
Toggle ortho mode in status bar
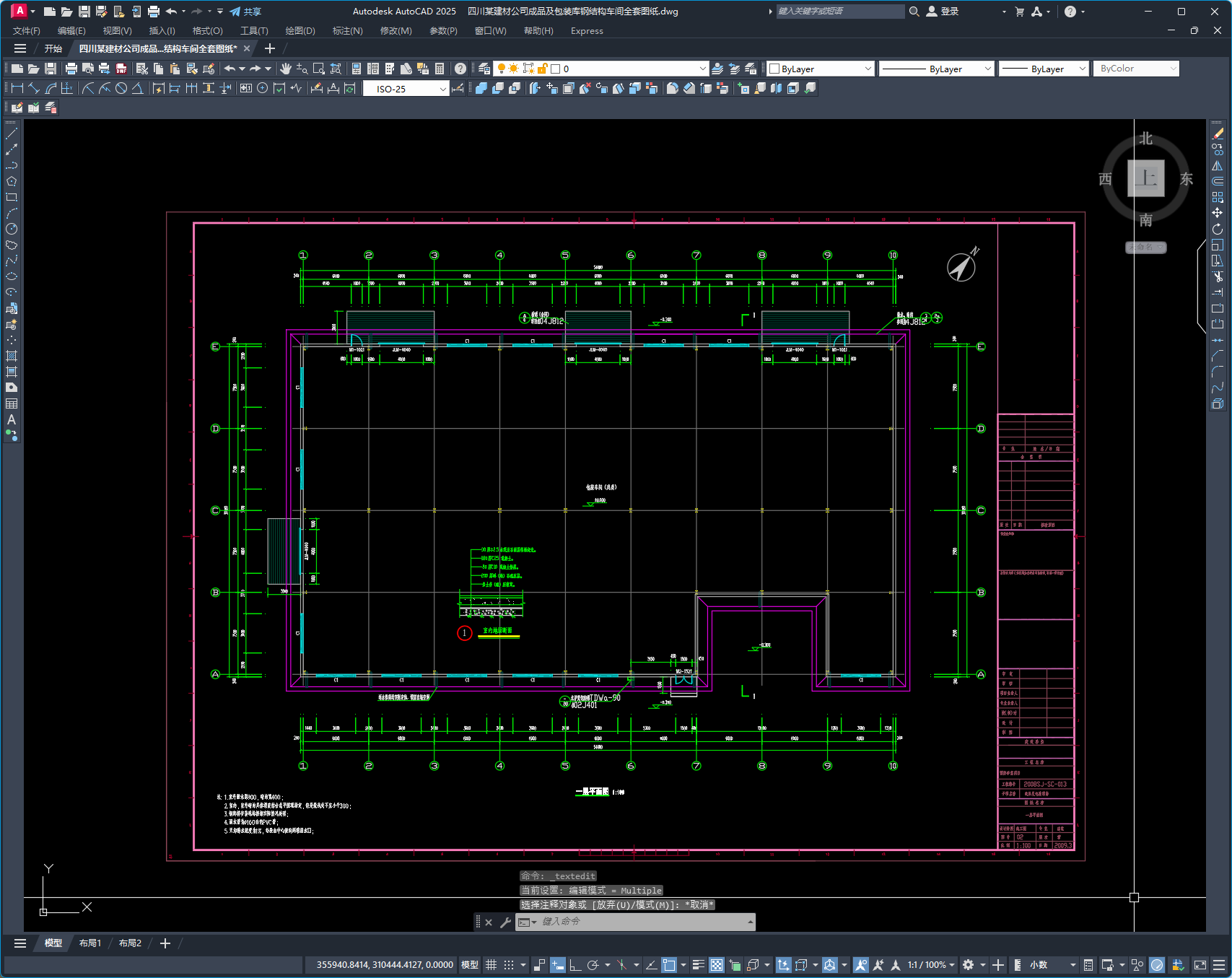(575, 965)
